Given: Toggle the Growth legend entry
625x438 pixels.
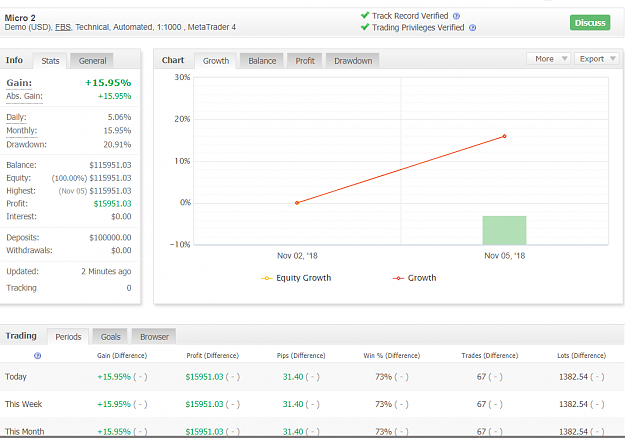Looking at the screenshot, I should 414,278.
